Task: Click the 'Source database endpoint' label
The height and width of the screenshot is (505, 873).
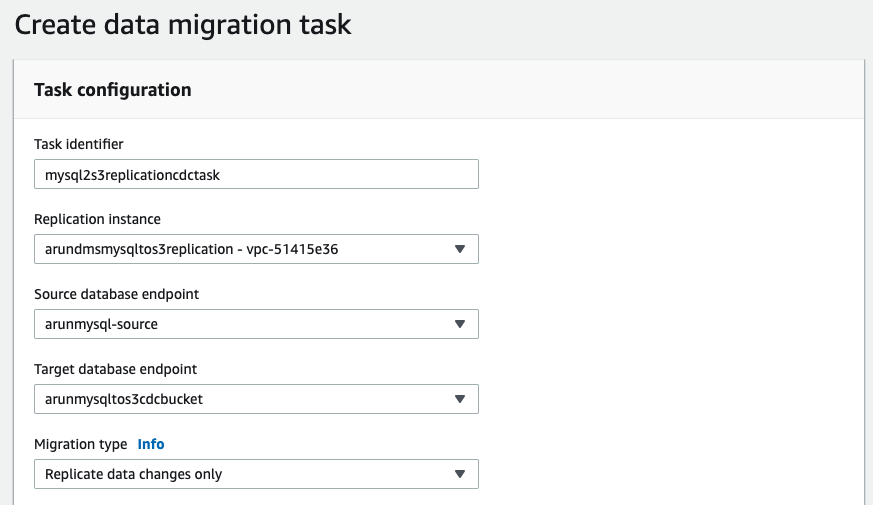Action: (115, 294)
